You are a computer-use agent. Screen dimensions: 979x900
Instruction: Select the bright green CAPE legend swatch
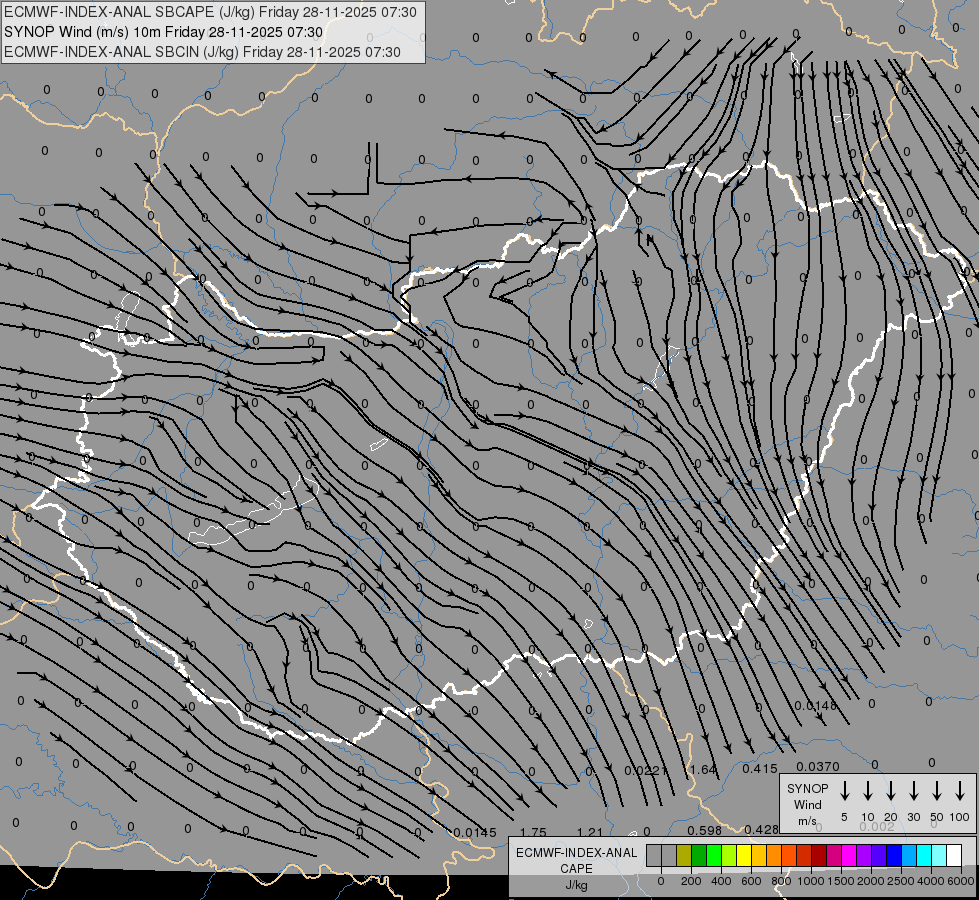click(x=714, y=855)
